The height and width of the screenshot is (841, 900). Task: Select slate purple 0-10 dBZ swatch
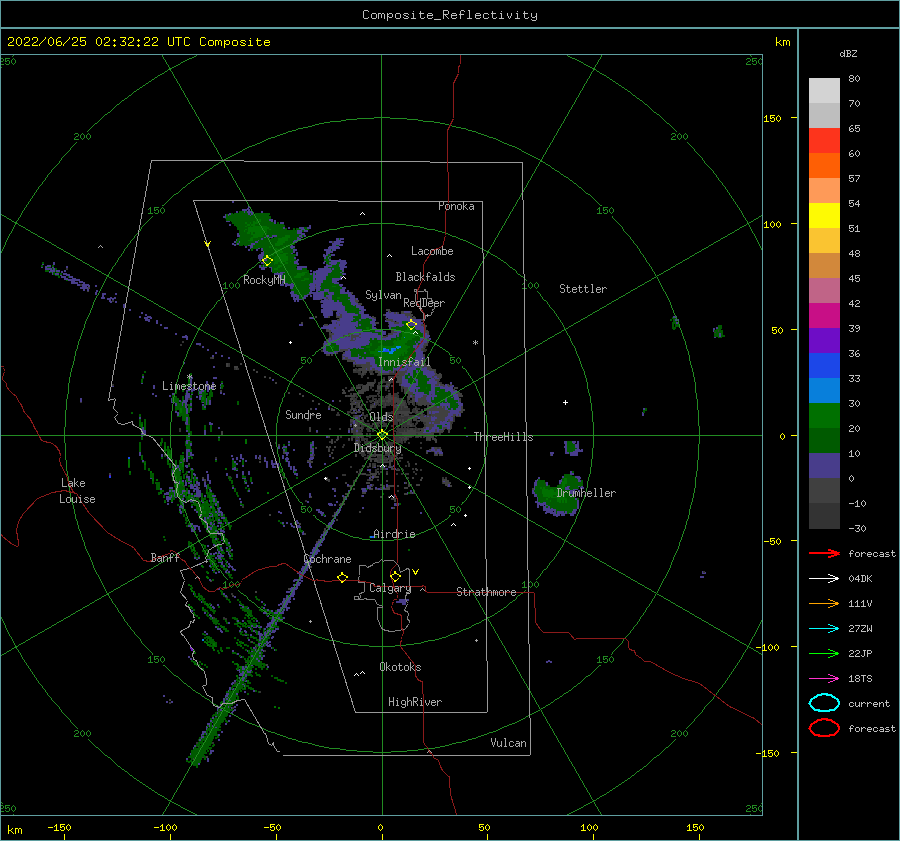(824, 466)
